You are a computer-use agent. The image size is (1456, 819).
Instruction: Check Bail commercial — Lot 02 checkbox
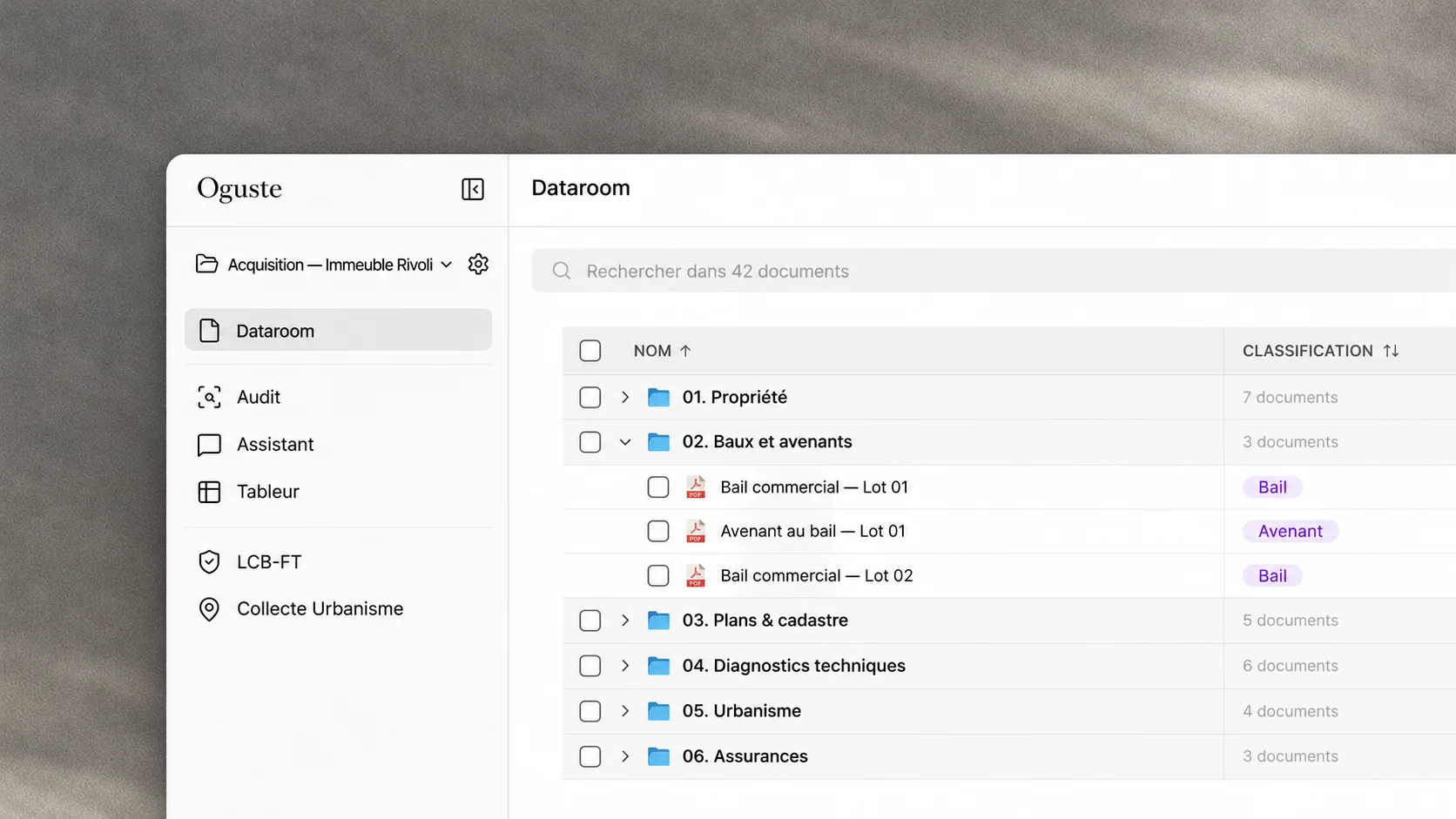click(x=658, y=576)
